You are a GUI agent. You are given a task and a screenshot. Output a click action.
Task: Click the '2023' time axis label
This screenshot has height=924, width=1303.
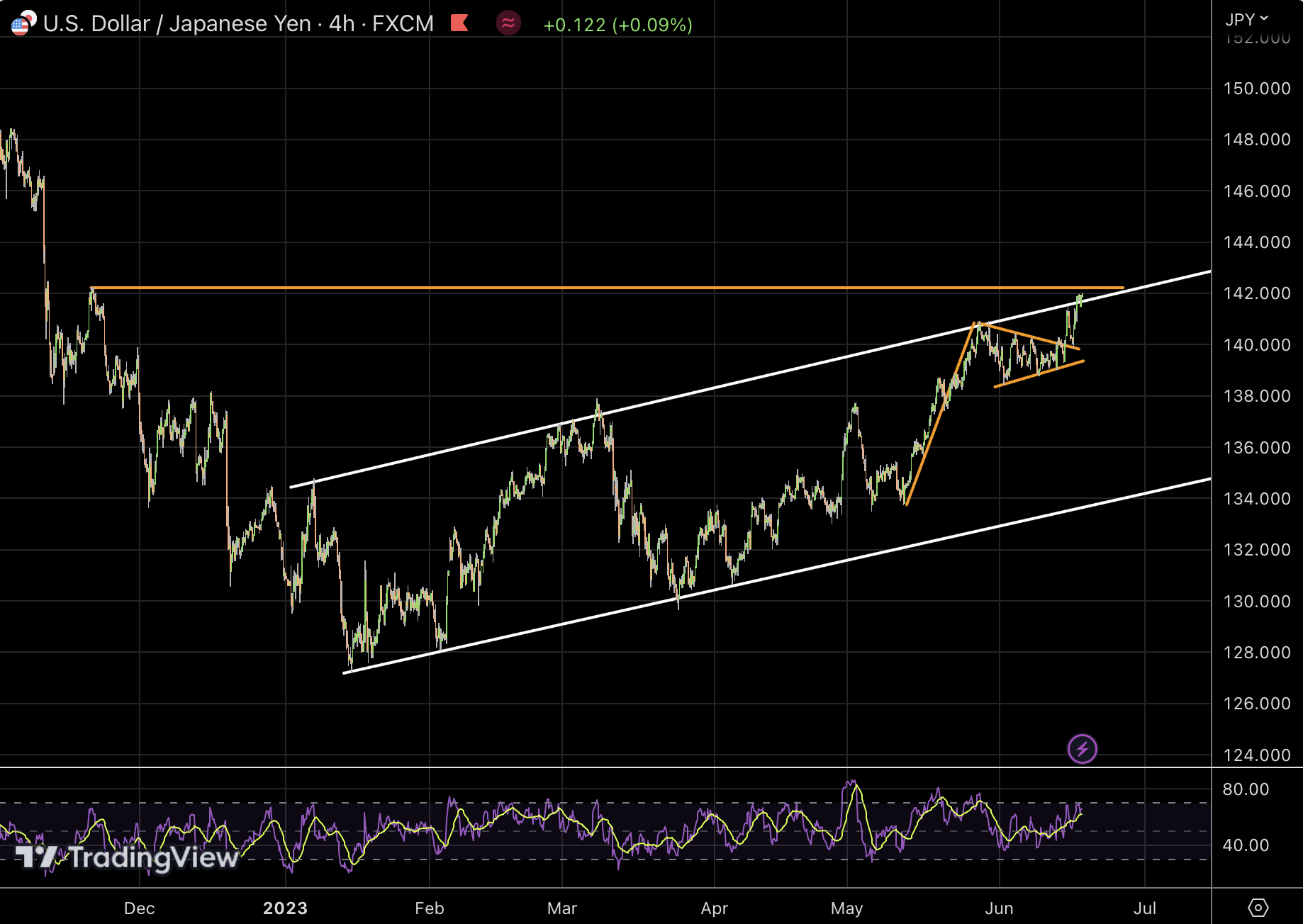(x=285, y=908)
